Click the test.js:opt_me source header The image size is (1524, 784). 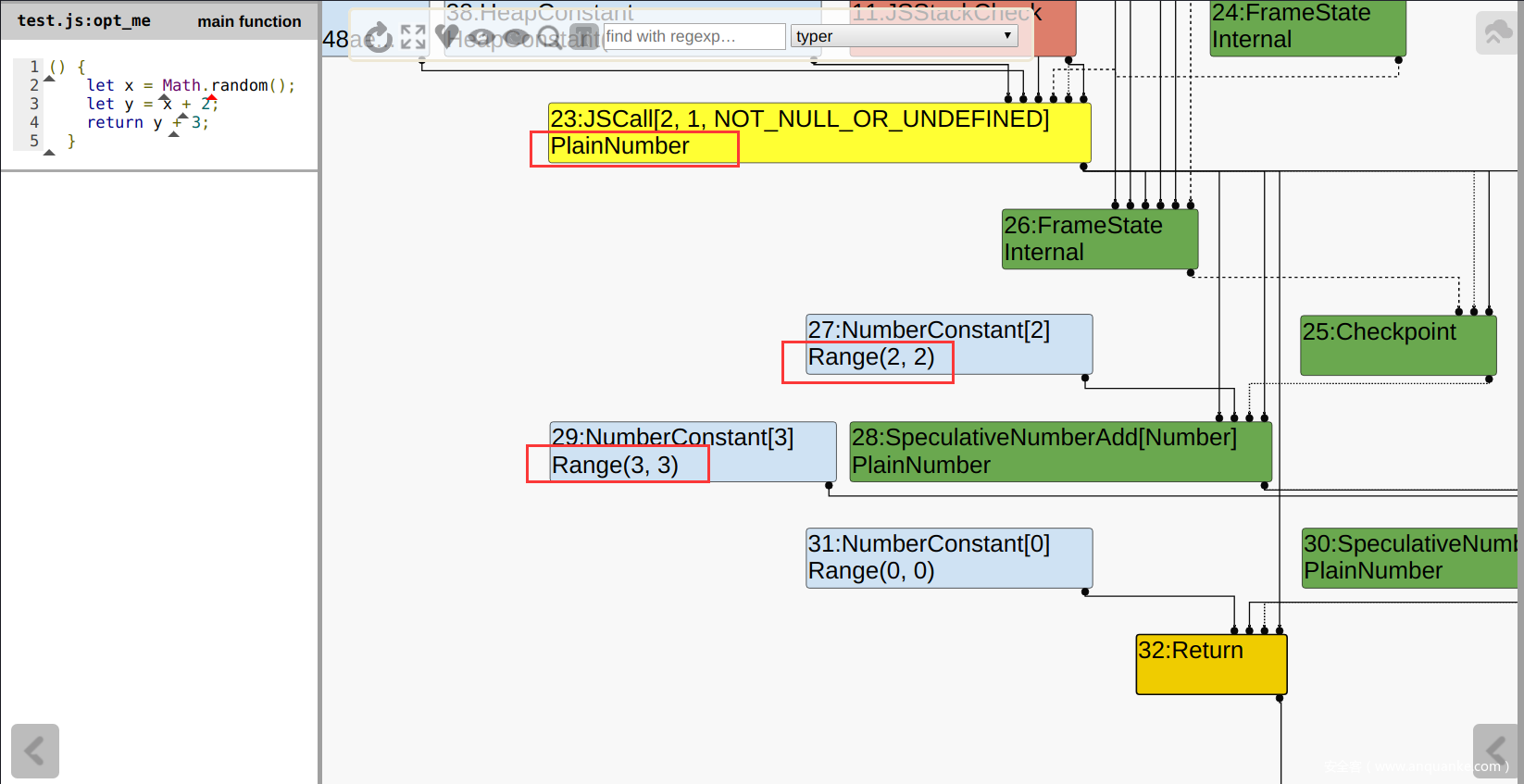[83, 20]
